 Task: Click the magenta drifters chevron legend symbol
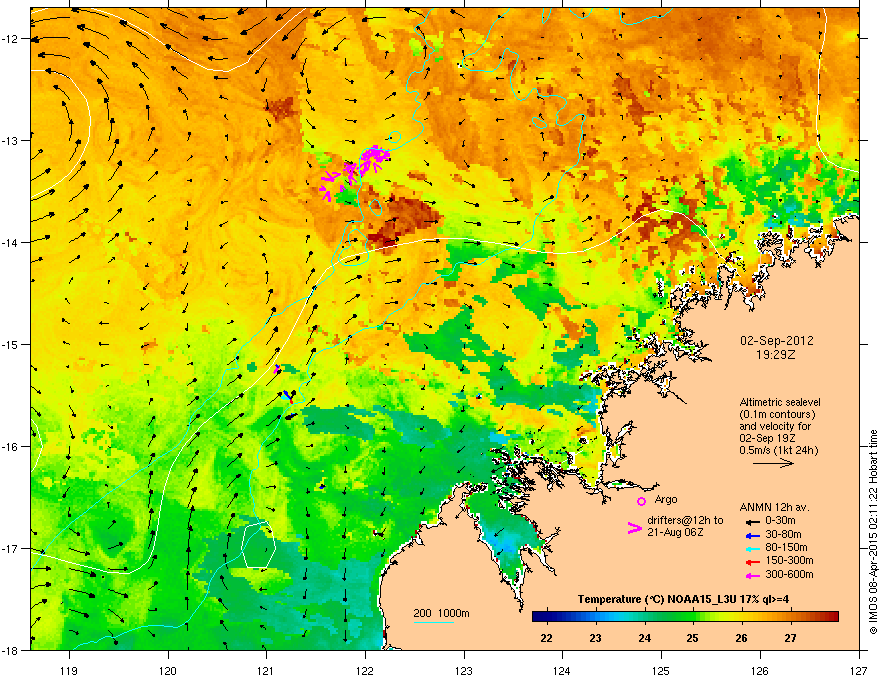(x=634, y=528)
